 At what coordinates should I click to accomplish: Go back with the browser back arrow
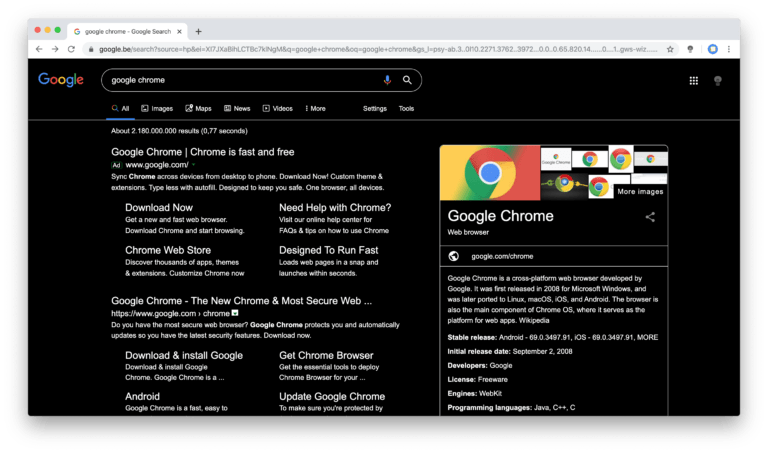click(x=39, y=49)
